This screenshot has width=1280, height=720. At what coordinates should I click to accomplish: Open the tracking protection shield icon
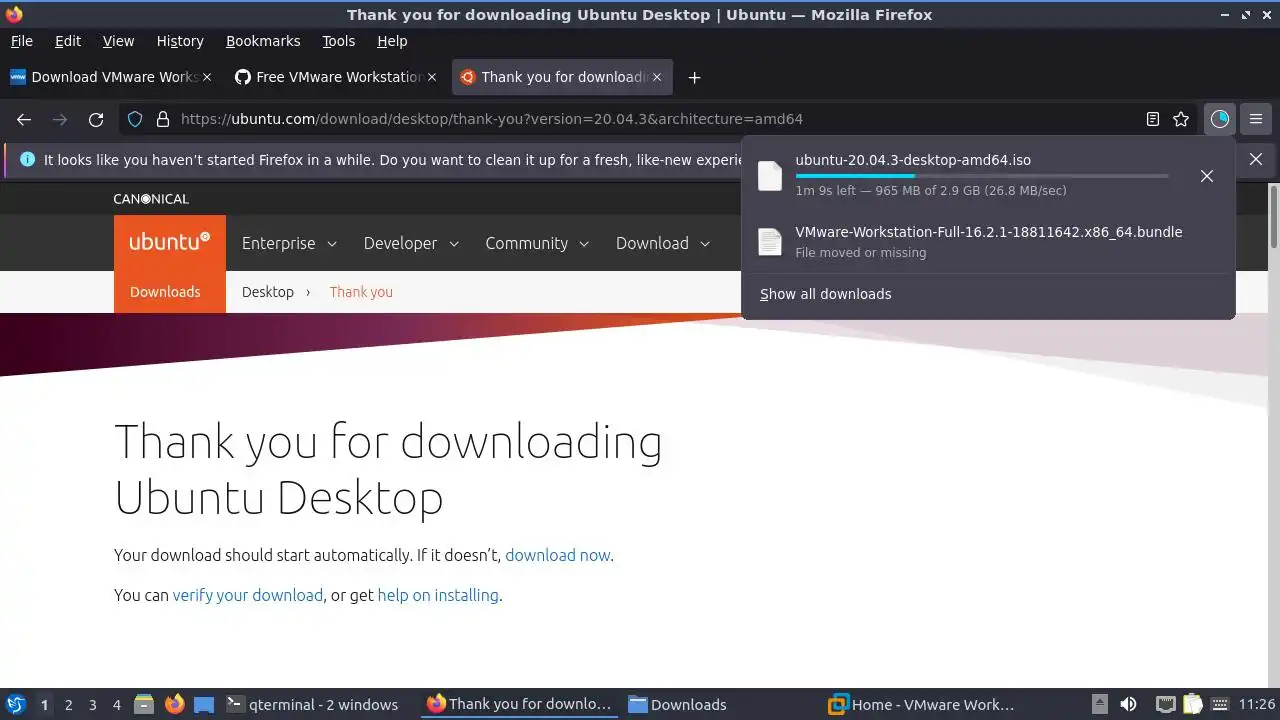135,119
